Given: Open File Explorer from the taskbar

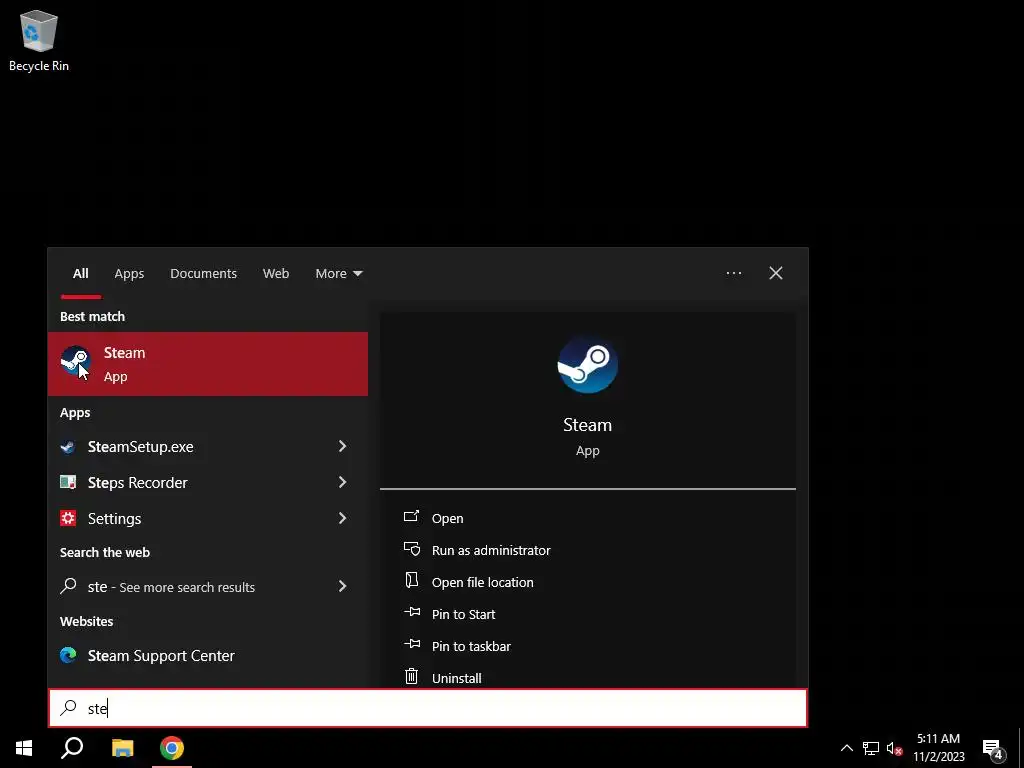Looking at the screenshot, I should (x=122, y=748).
